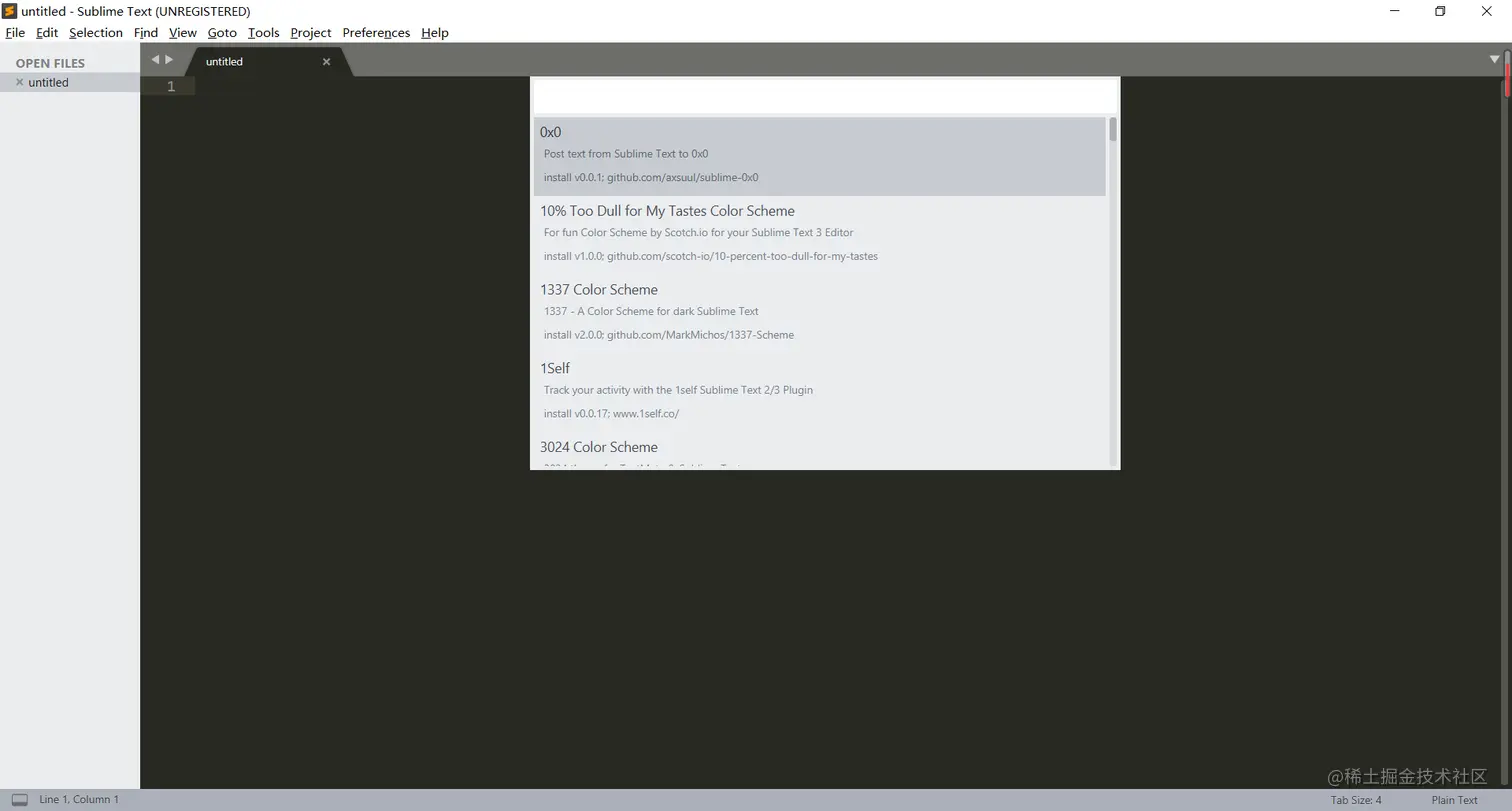1512x811 pixels.
Task: Click line number 1 in the gutter
Action: 171,86
